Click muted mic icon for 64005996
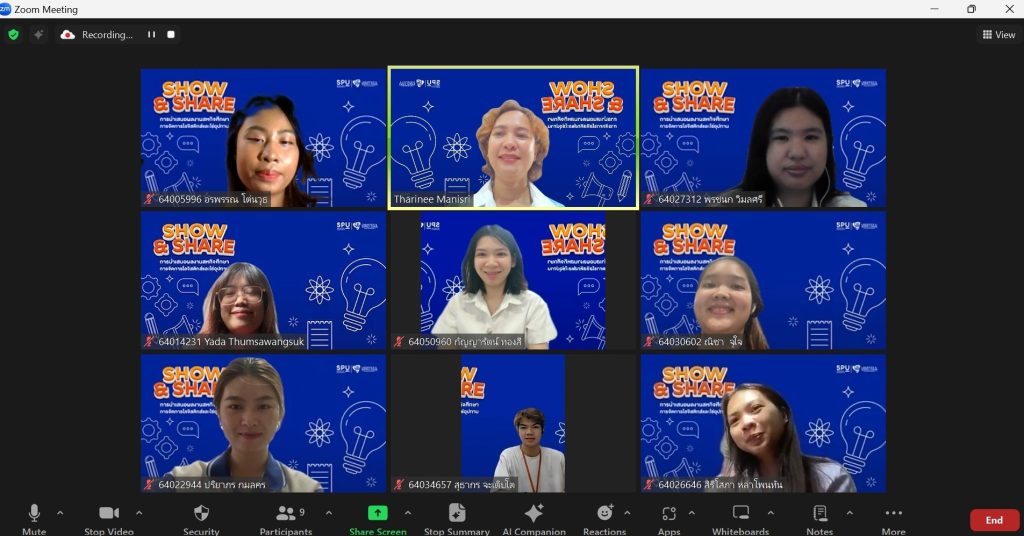1024x536 pixels. (x=149, y=199)
